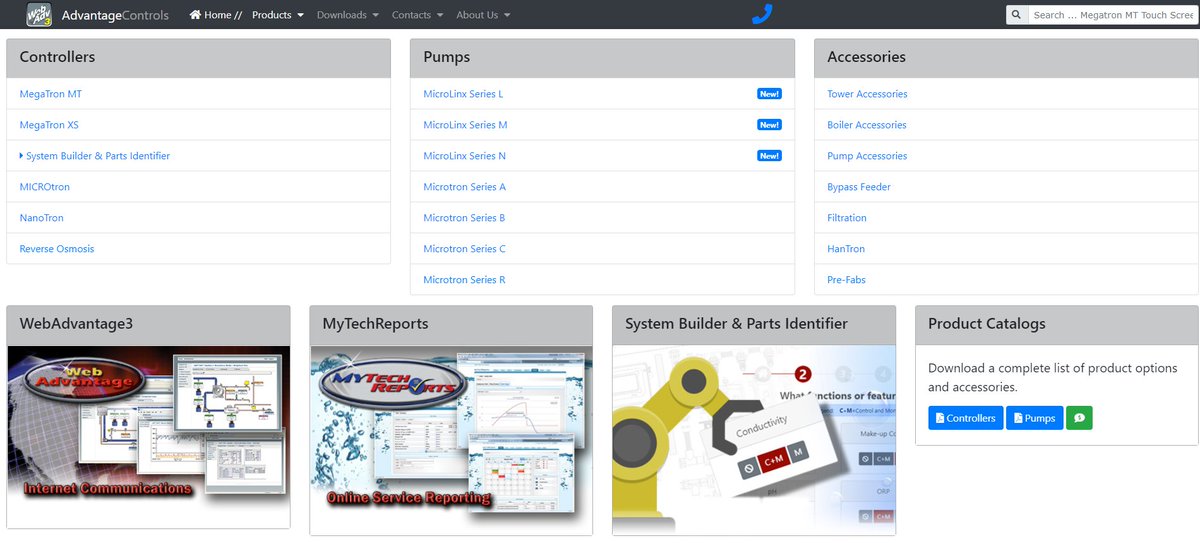Image resolution: width=1200 pixels, height=543 pixels.
Task: Focus the search input field
Action: 1111,15
